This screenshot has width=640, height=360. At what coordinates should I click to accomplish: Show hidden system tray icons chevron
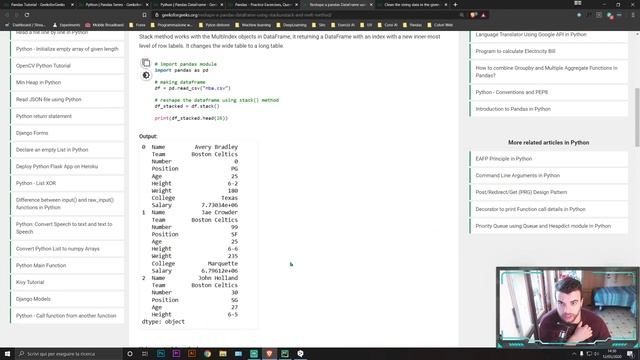tap(574, 354)
